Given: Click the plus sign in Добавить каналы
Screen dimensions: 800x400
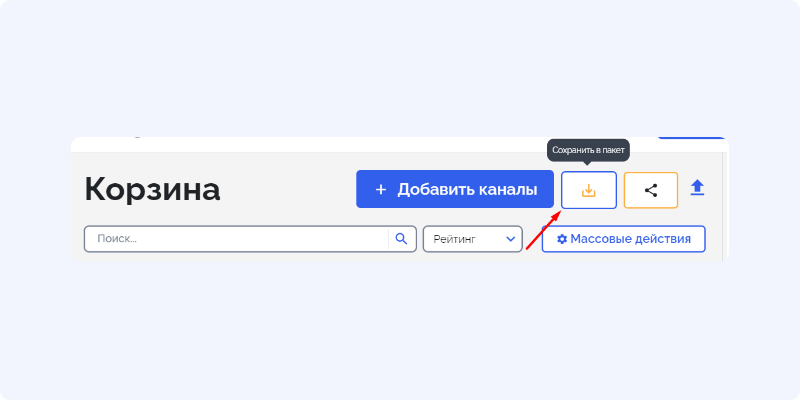Looking at the screenshot, I should [381, 190].
